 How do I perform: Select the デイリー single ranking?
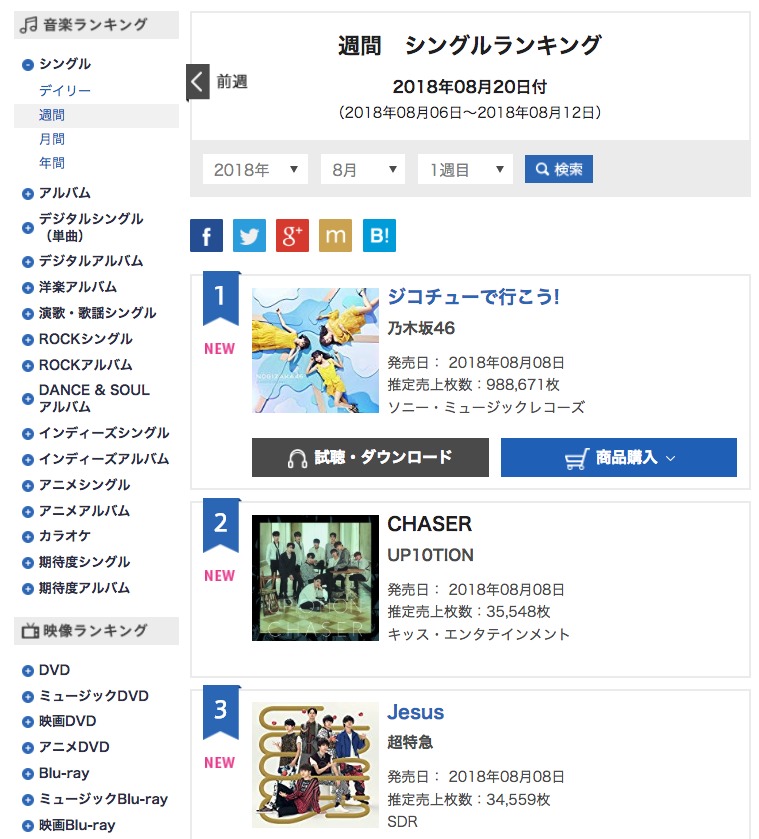coord(65,90)
